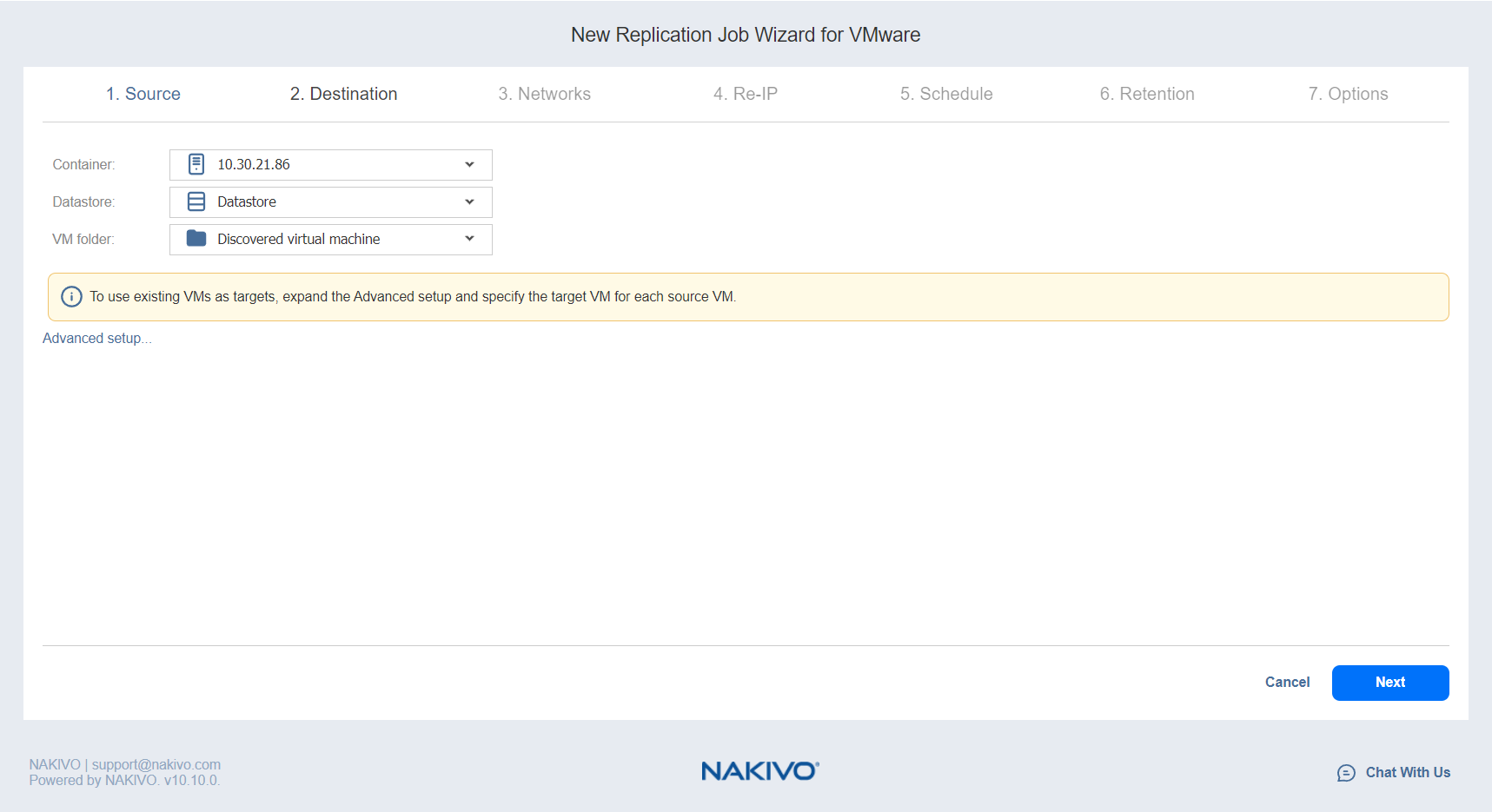Expand the Advanced setup link
Viewport: 1492px width, 812px height.
tap(96, 339)
